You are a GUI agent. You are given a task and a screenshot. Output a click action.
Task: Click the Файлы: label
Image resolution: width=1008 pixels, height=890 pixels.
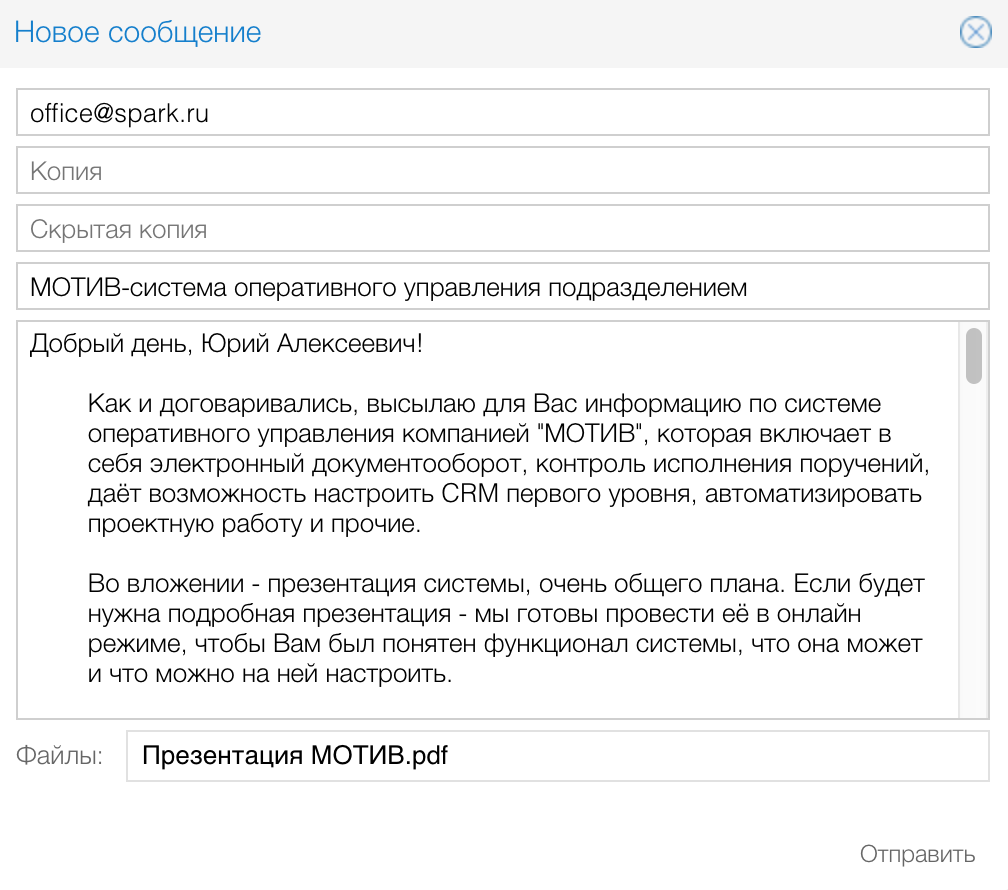(59, 756)
